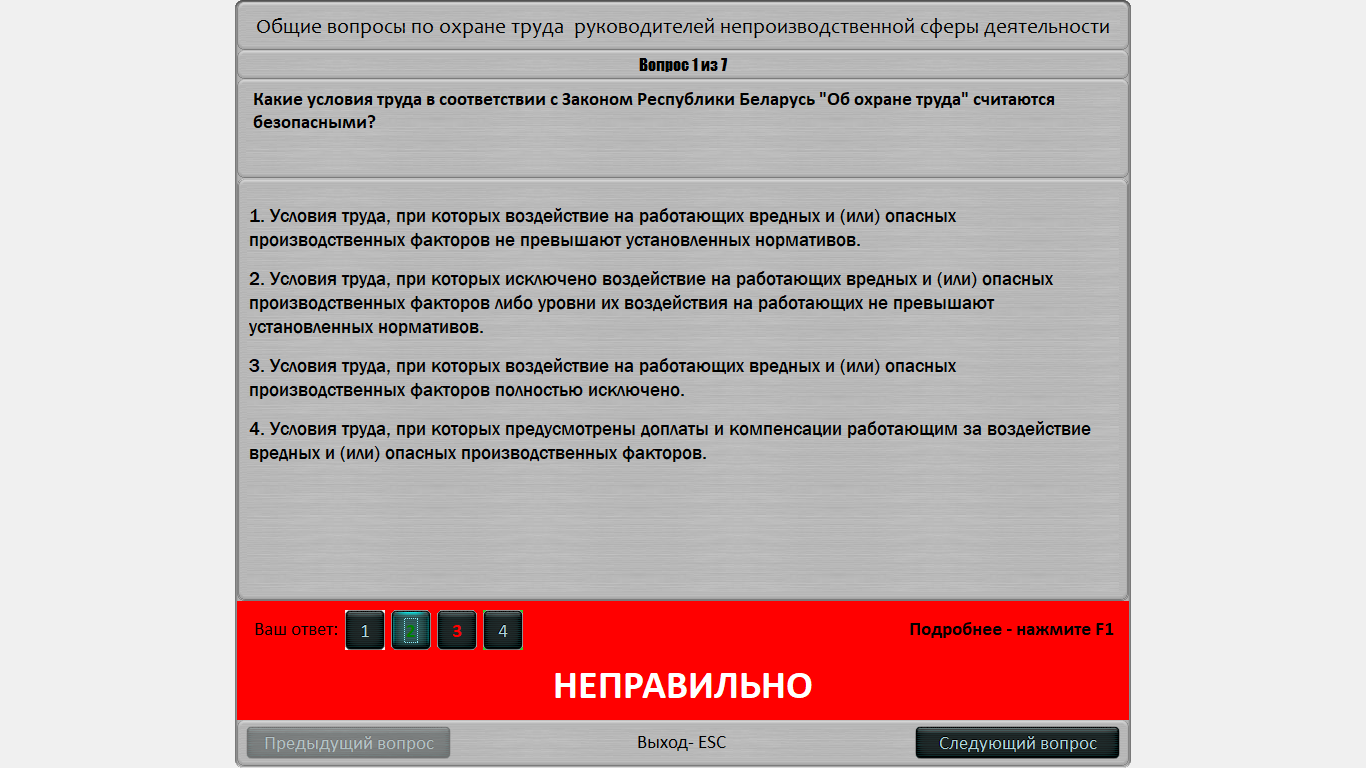Click the quiz title about охране труда
The image size is (1366, 768).
point(683,27)
